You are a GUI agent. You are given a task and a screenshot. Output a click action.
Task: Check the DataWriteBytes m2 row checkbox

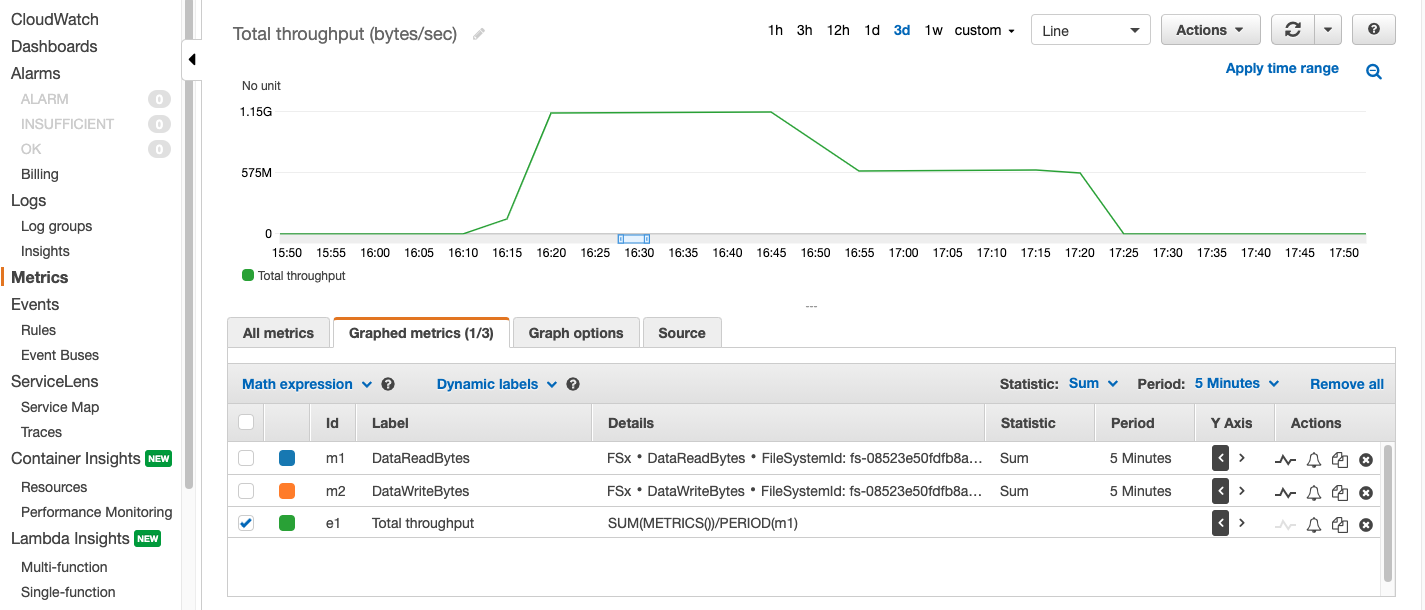click(246, 491)
